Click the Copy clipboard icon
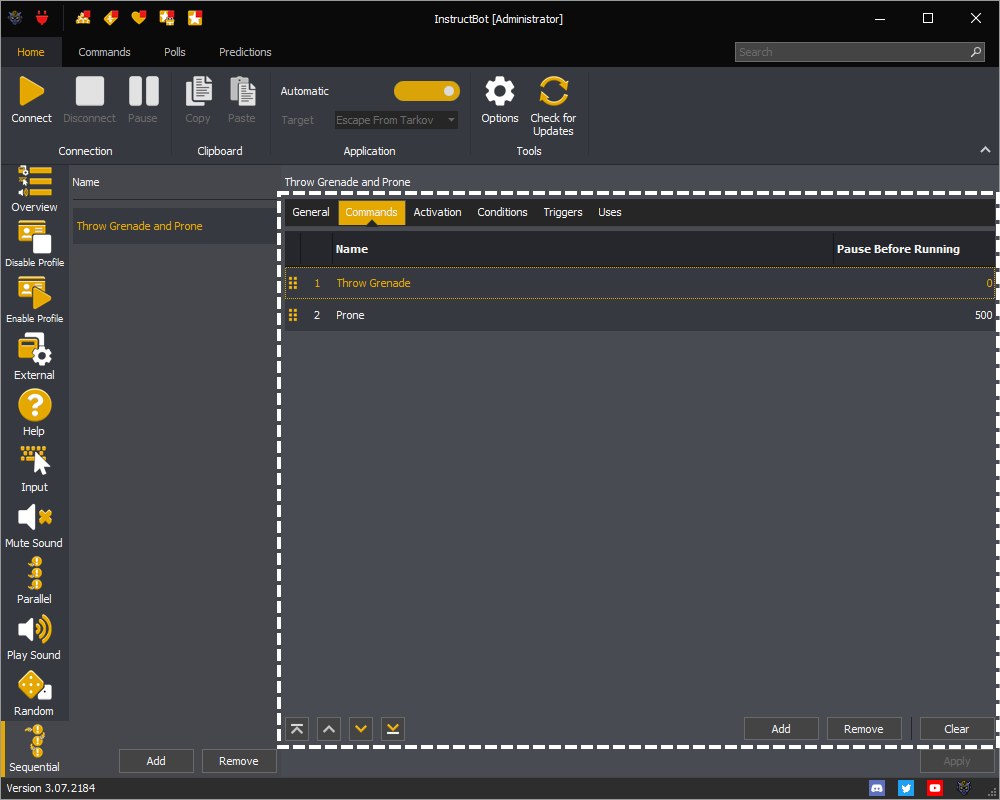Image resolution: width=1000 pixels, height=800 pixels. pos(198,91)
